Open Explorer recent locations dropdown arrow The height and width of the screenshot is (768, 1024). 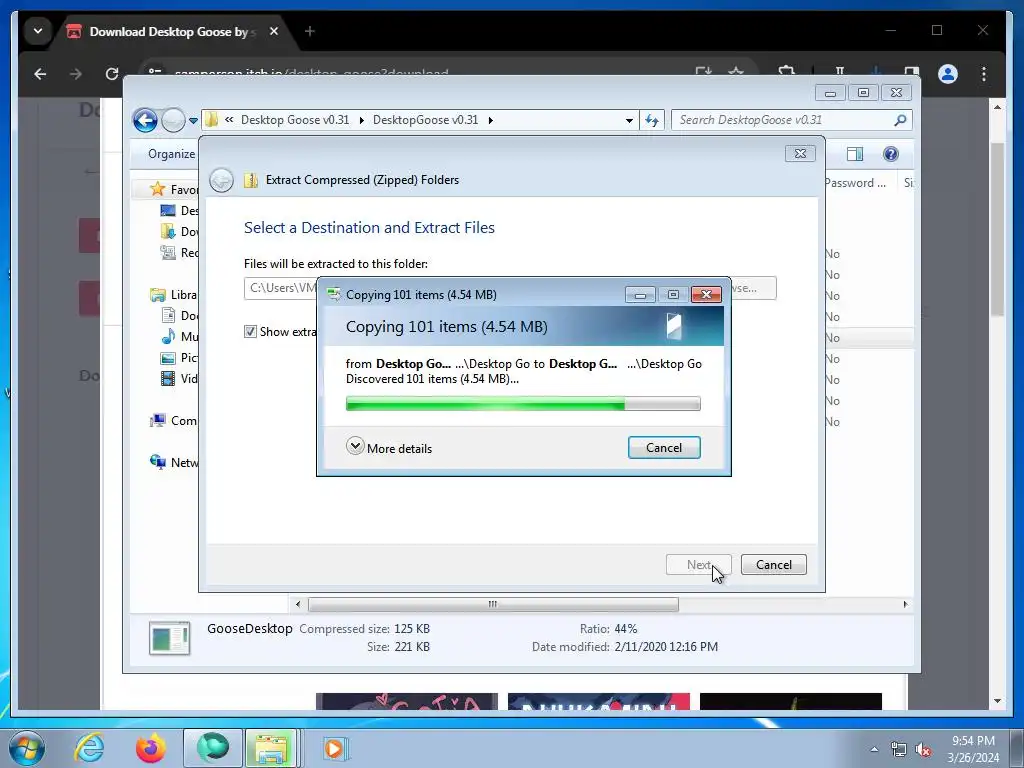[193, 121]
